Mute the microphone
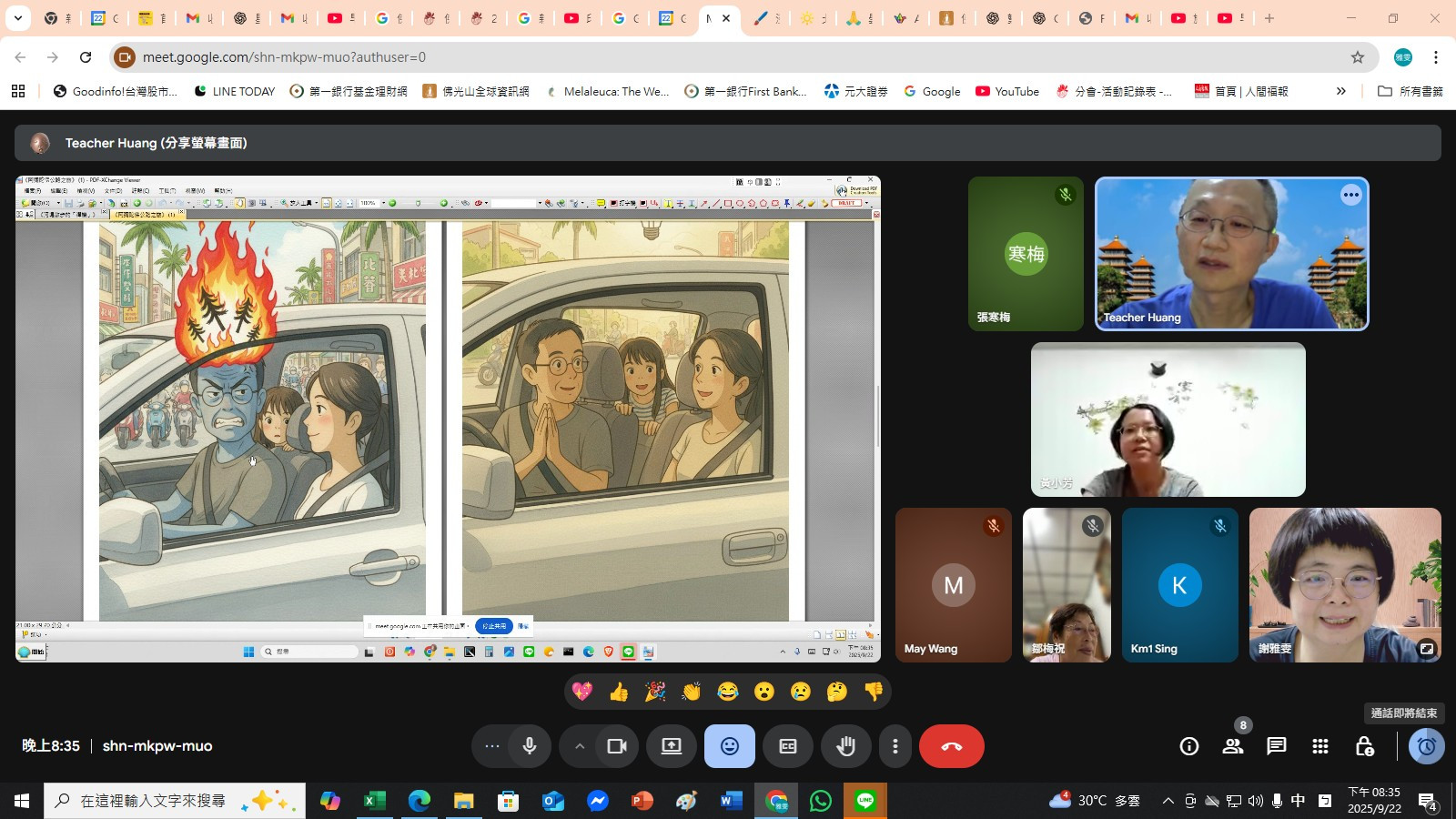This screenshot has height=819, width=1456. pos(530,746)
